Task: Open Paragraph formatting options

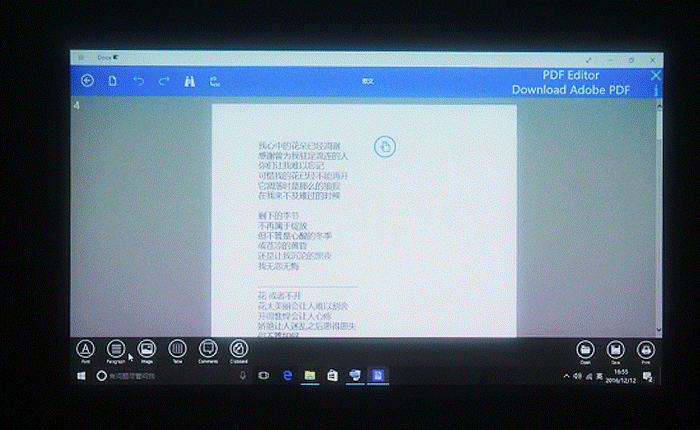Action: 116,348
